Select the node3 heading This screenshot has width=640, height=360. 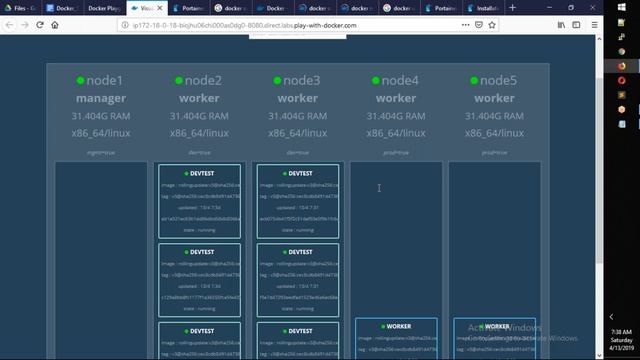(x=302, y=80)
